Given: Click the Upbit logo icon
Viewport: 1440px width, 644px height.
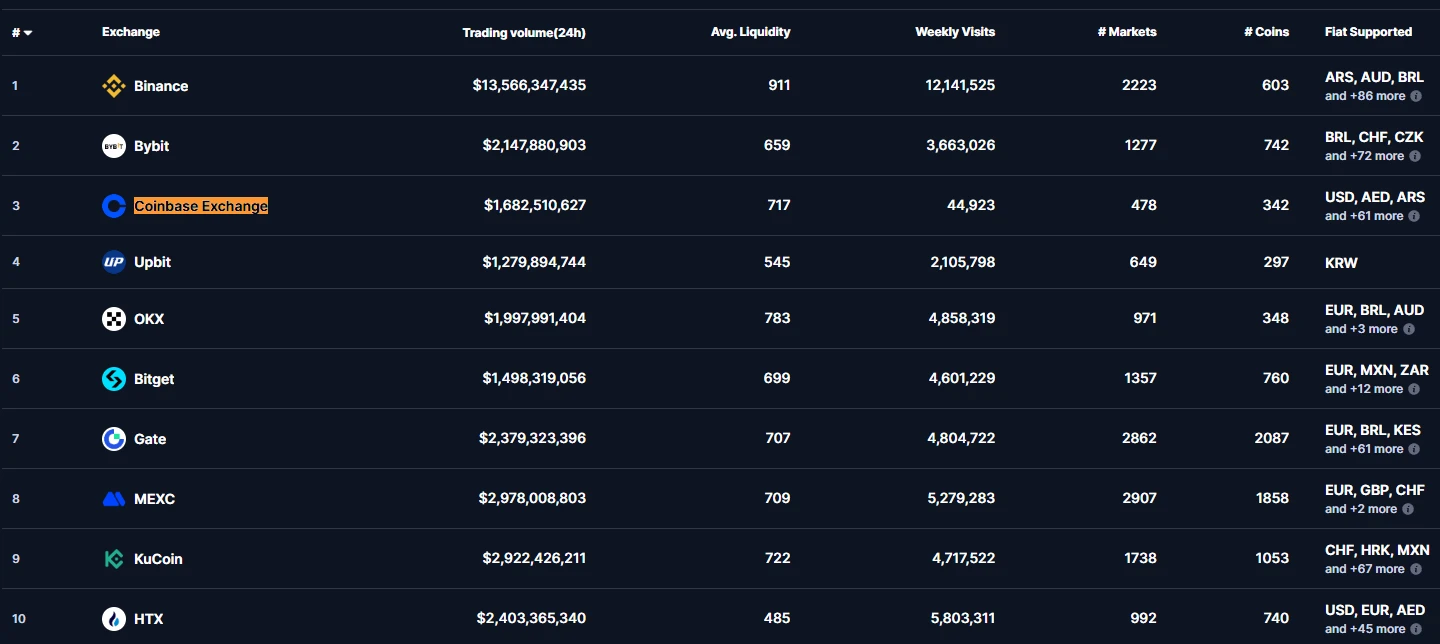Looking at the screenshot, I should point(114,262).
